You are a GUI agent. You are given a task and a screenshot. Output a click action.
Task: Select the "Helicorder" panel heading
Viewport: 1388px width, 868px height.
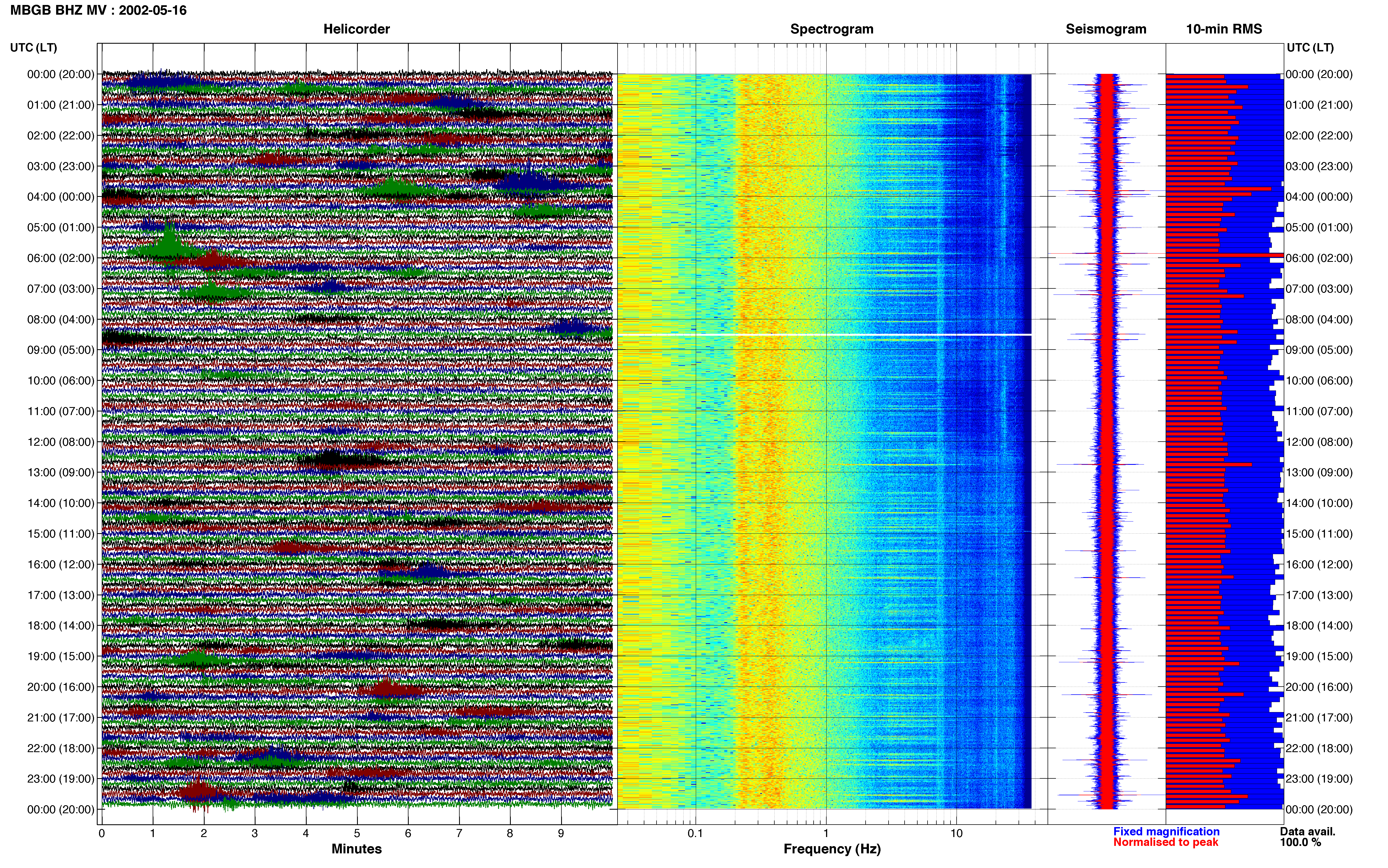pyautogui.click(x=356, y=29)
